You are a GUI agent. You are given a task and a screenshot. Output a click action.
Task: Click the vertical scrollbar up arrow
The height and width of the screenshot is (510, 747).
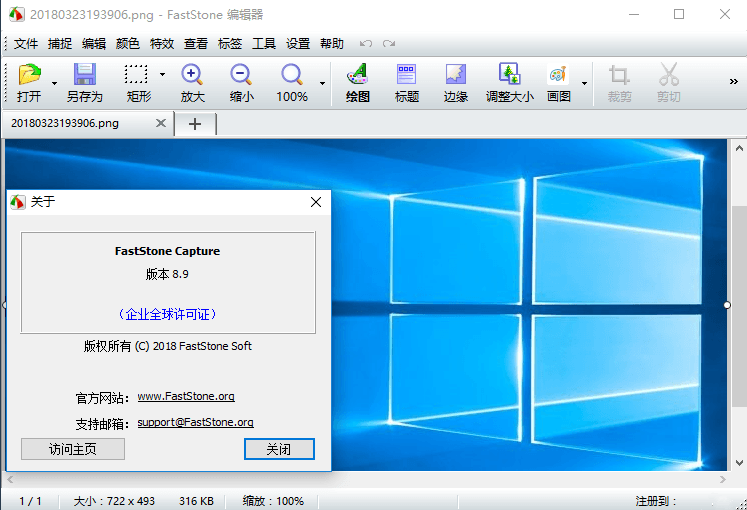739,148
